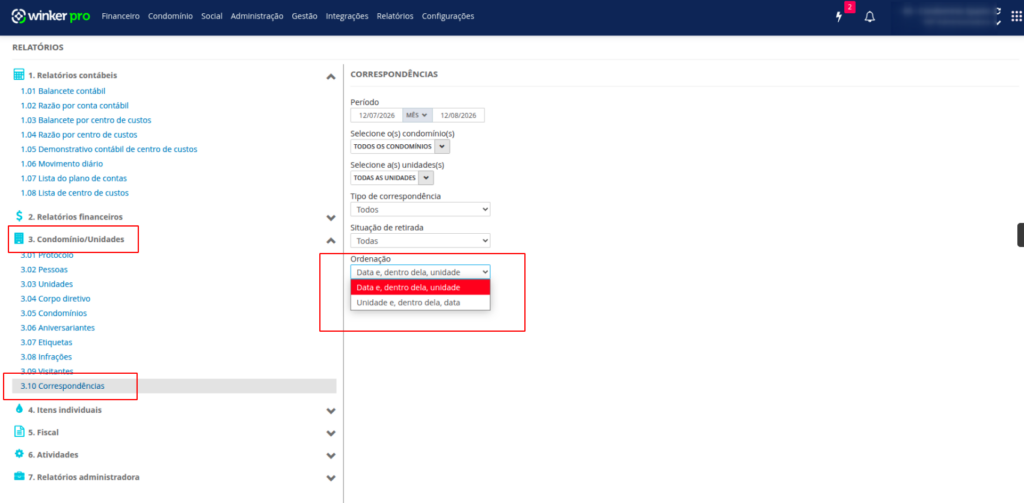The image size is (1024, 503).
Task: Click the 4. Itens individuais heading
Action: coord(65,410)
